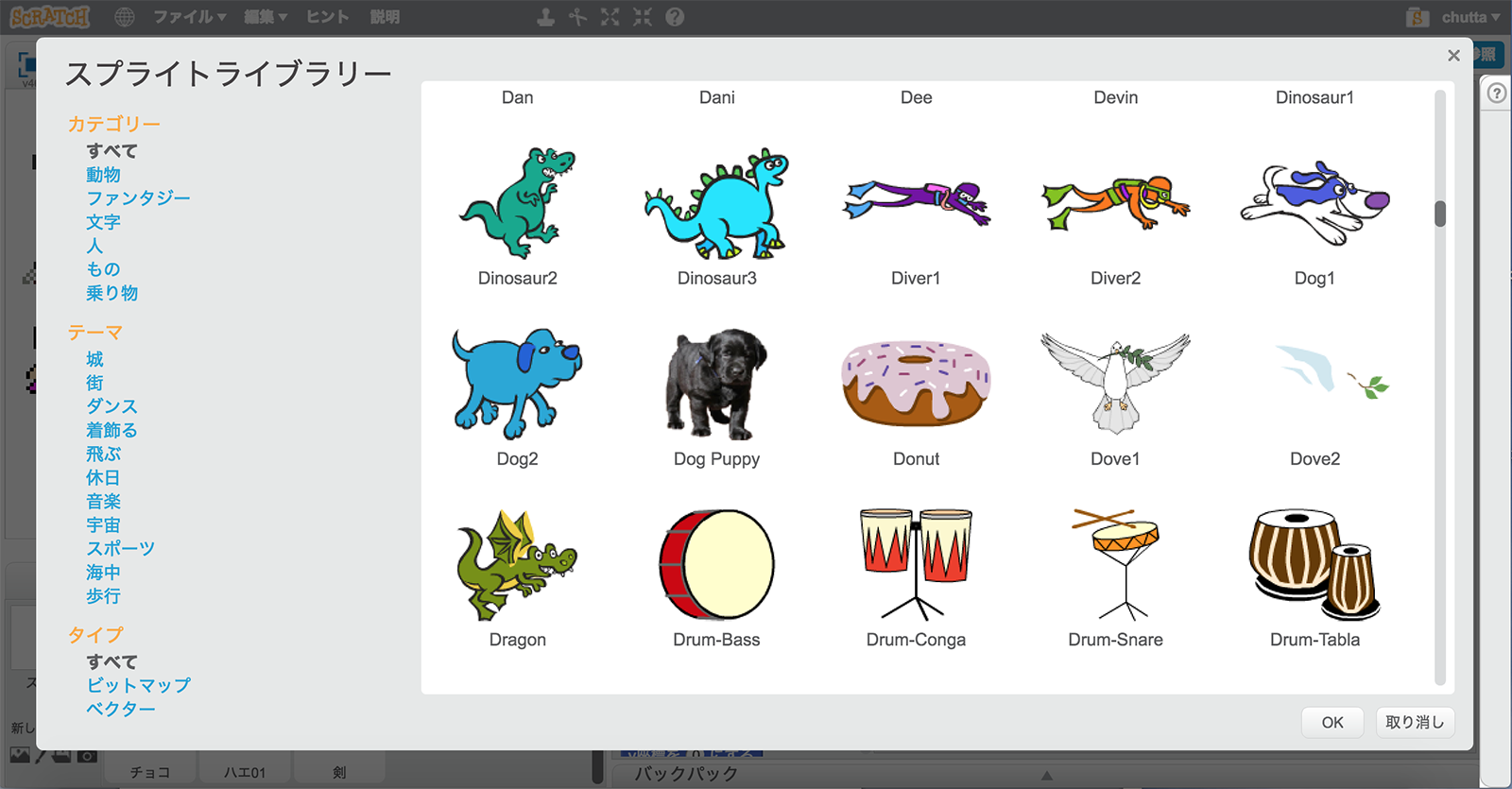Image resolution: width=1512 pixels, height=789 pixels.
Task: Show the 動物 category sprites
Action: (103, 175)
